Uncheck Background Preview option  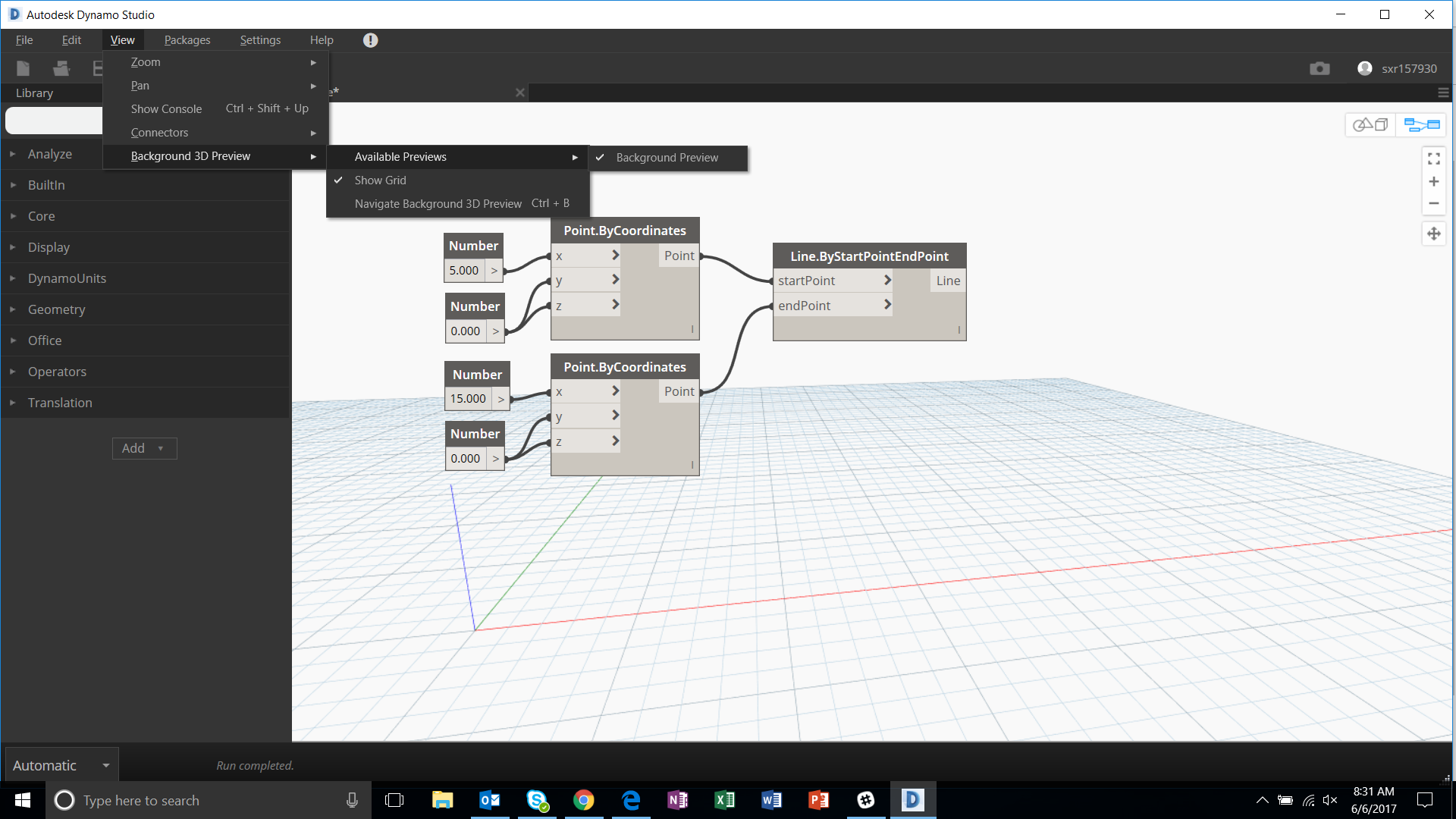pos(667,158)
